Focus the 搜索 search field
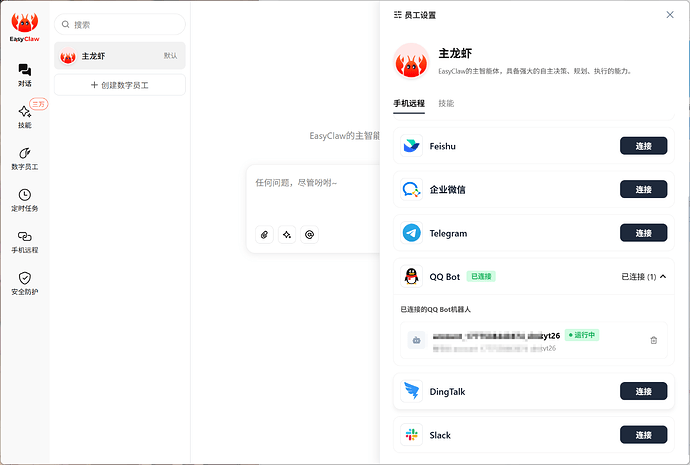The width and height of the screenshot is (690, 465). pos(120,24)
